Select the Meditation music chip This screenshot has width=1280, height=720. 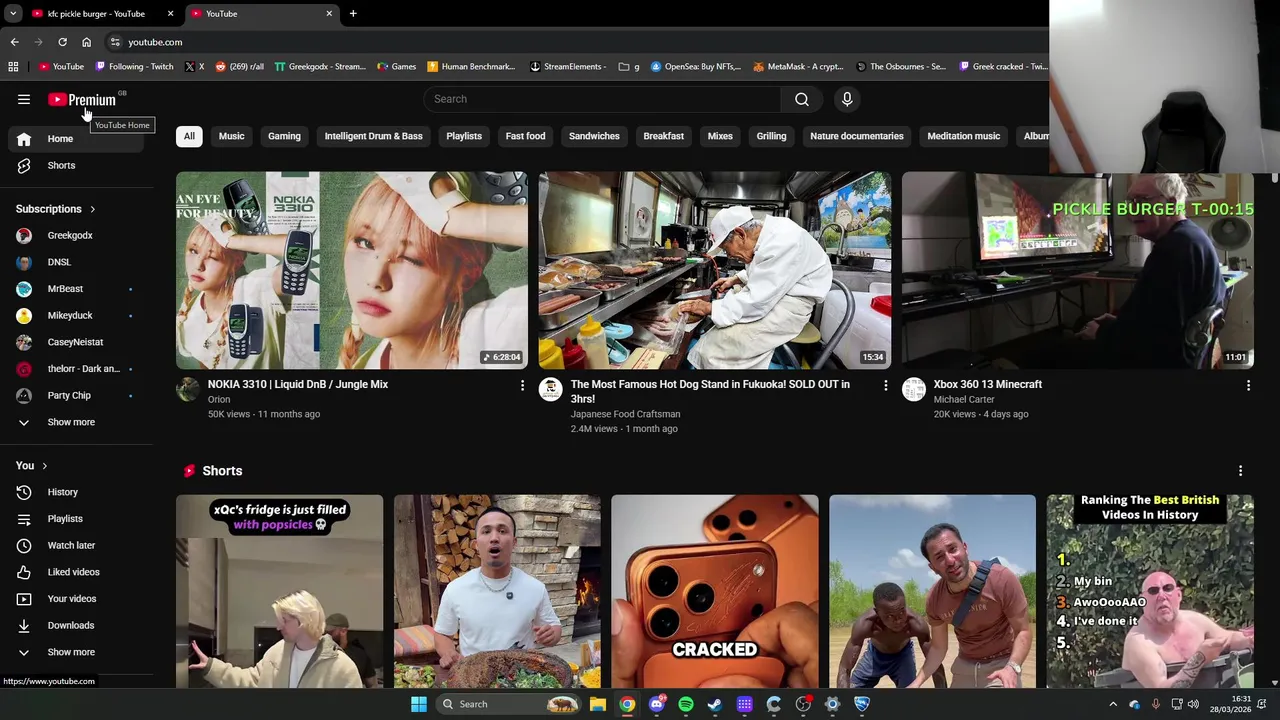click(x=963, y=136)
